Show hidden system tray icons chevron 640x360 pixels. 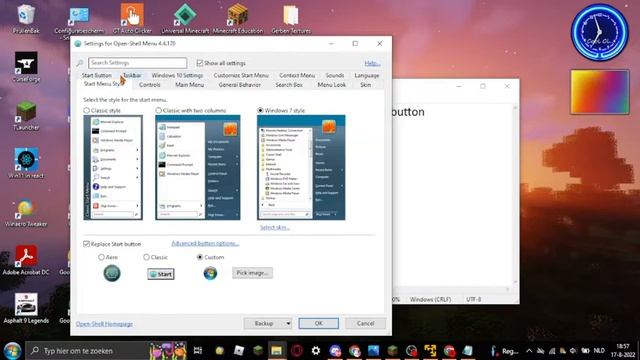pyautogui.click(x=529, y=351)
